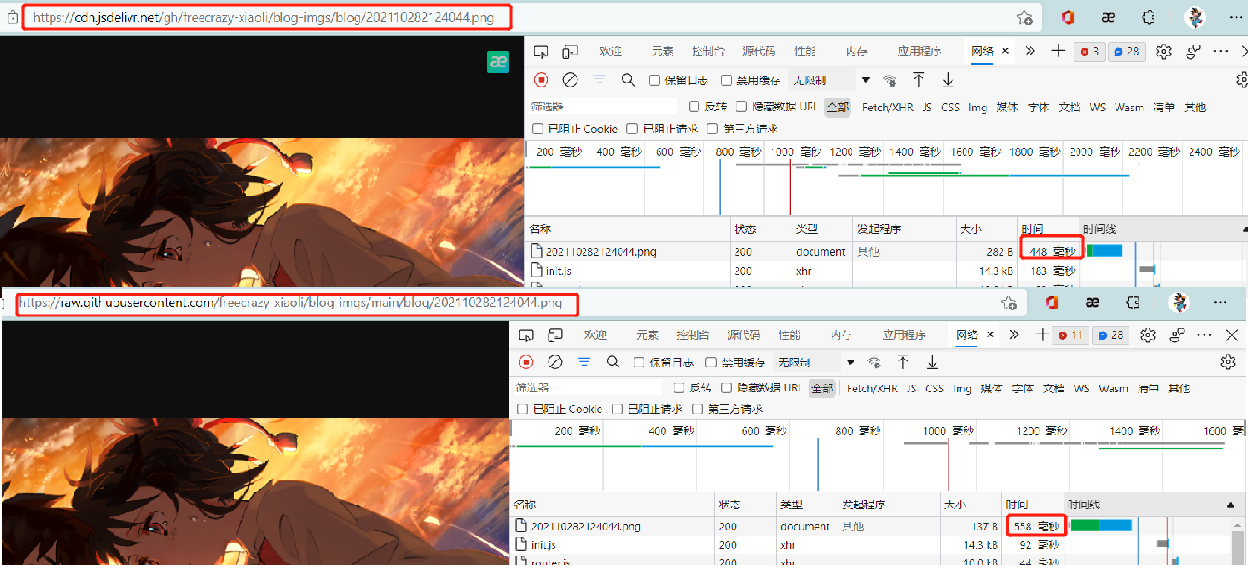This screenshot has height=569, width=1248.
Task: Enable 保留日志 checkbox in the upper DevTools
Action: 655,80
